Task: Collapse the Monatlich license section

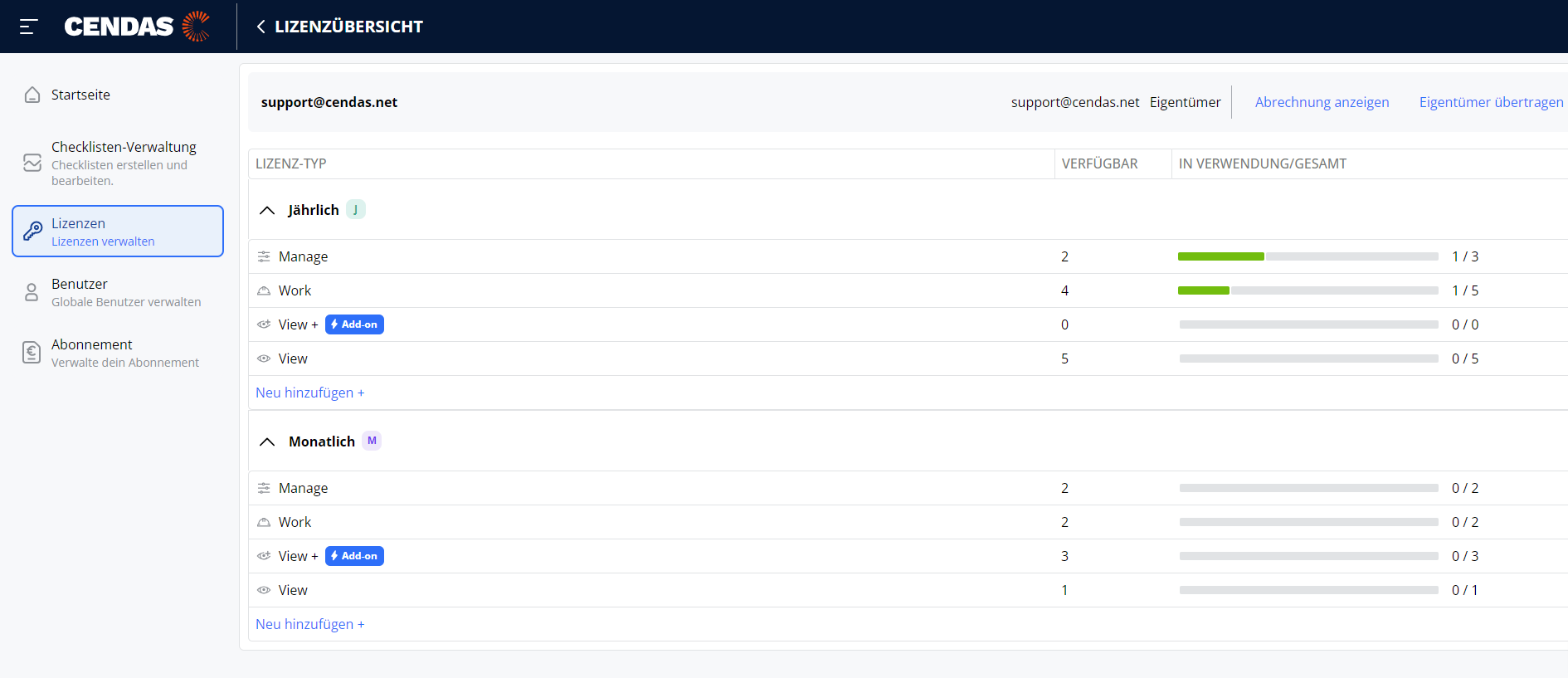Action: (267, 441)
